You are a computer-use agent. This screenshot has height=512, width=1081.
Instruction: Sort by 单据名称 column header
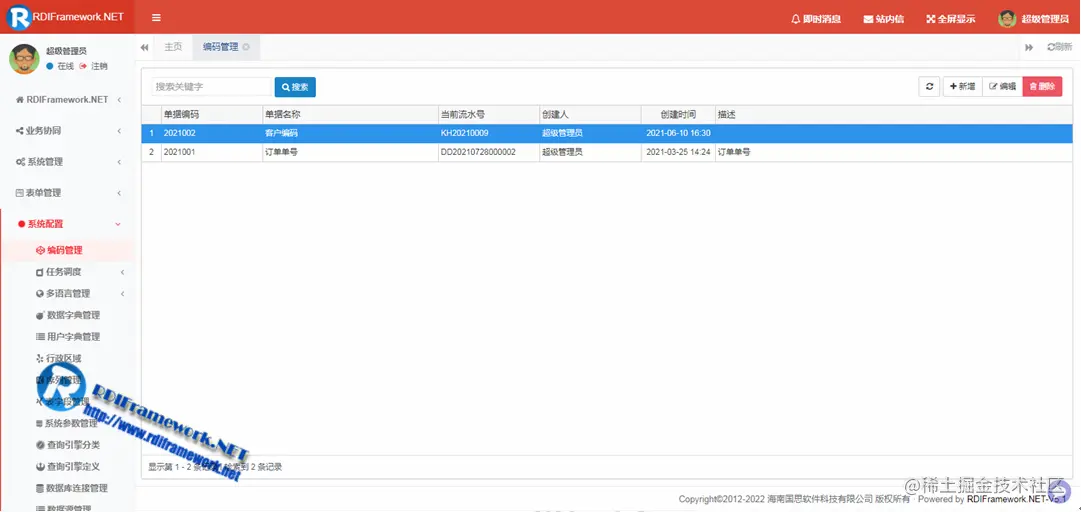point(350,114)
